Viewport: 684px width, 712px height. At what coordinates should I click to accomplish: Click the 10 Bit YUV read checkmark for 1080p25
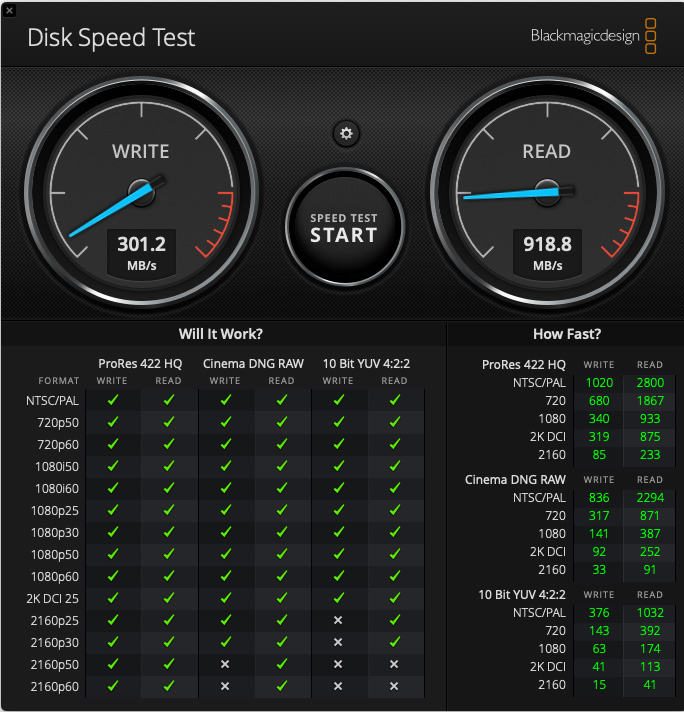[x=395, y=510]
